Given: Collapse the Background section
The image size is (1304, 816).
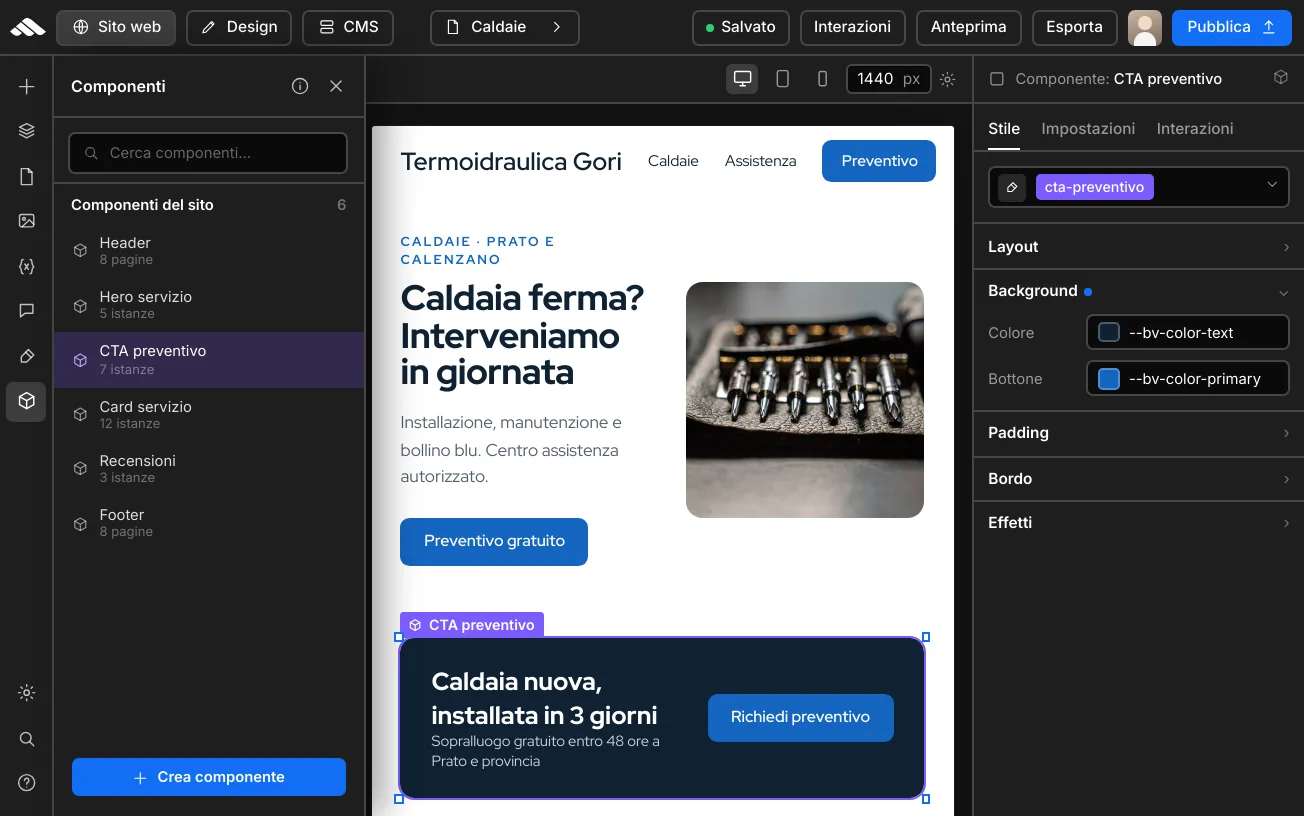Looking at the screenshot, I should pos(1139,291).
